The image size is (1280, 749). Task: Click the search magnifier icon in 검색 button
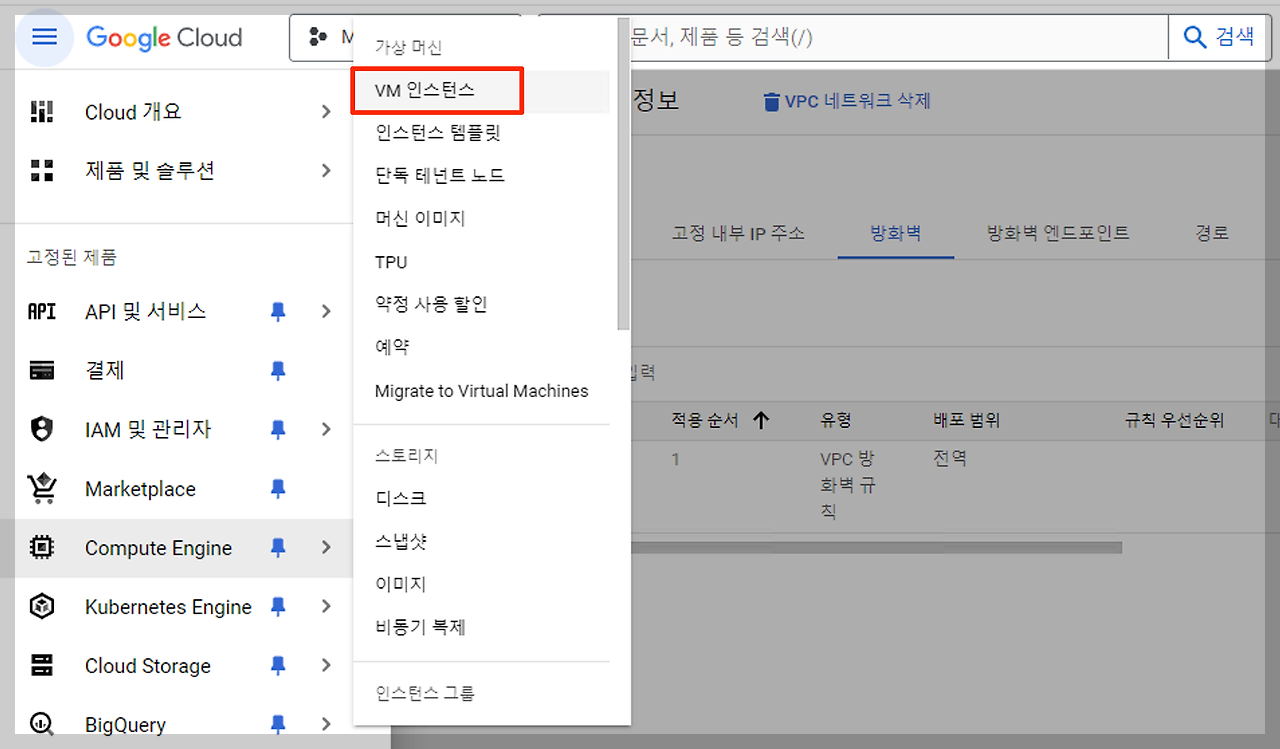tap(1195, 37)
